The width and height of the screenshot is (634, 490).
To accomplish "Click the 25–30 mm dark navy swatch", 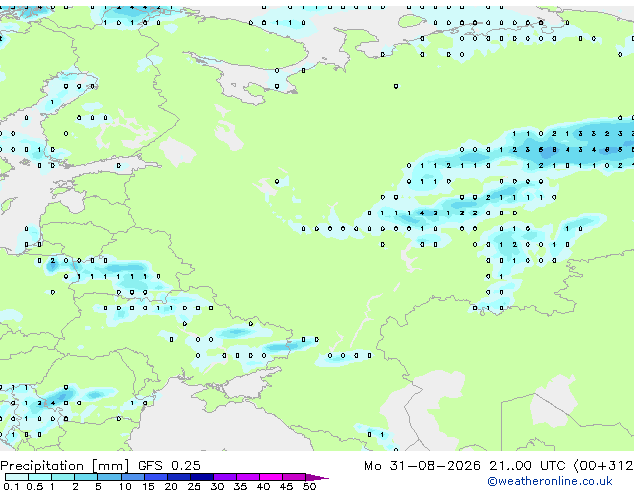I will (x=201, y=477).
